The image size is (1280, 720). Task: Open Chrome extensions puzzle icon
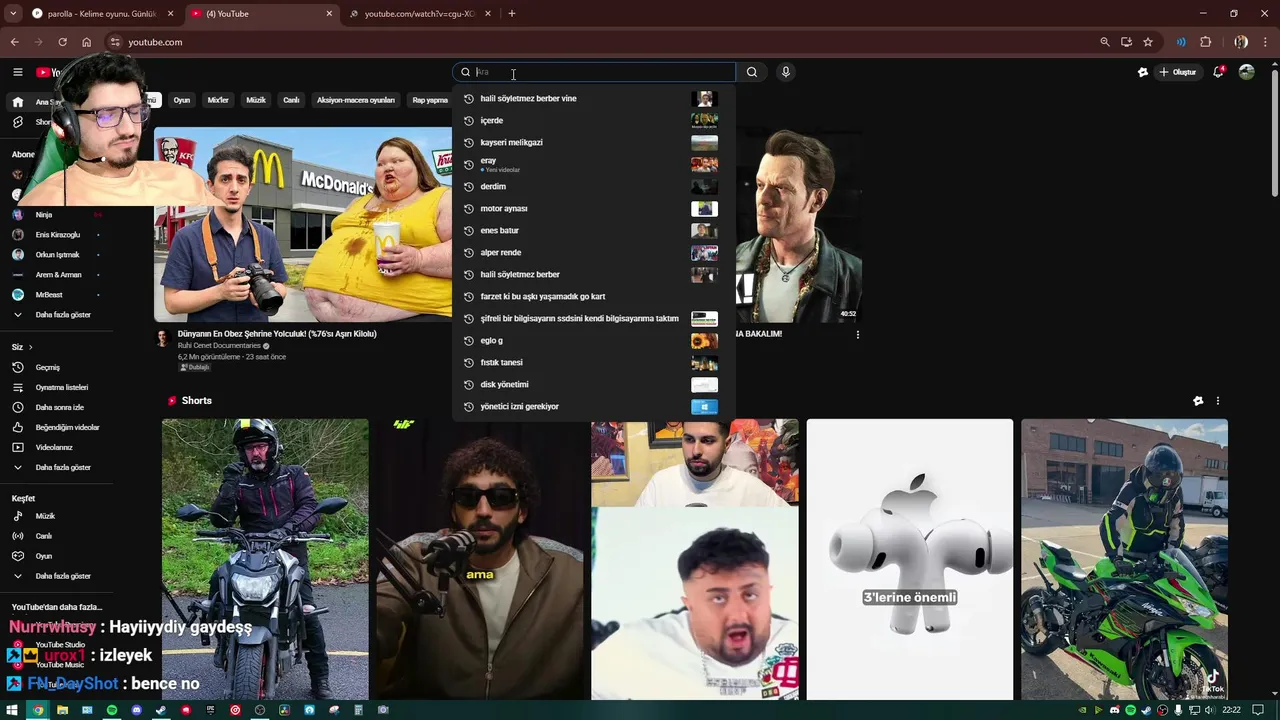[x=1205, y=42]
